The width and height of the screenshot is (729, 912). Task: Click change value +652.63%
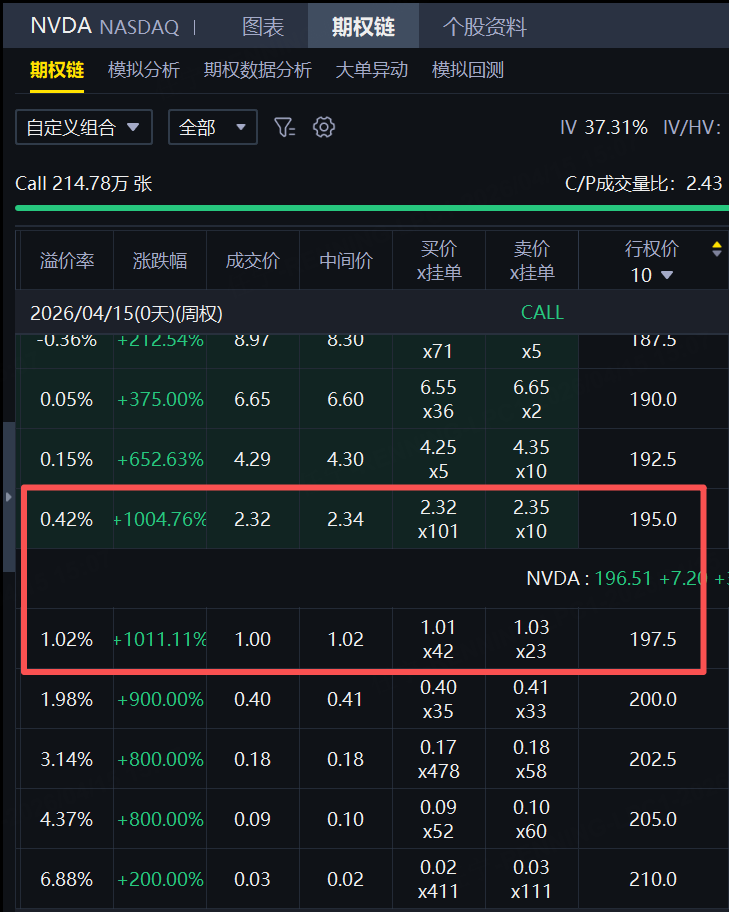161,459
